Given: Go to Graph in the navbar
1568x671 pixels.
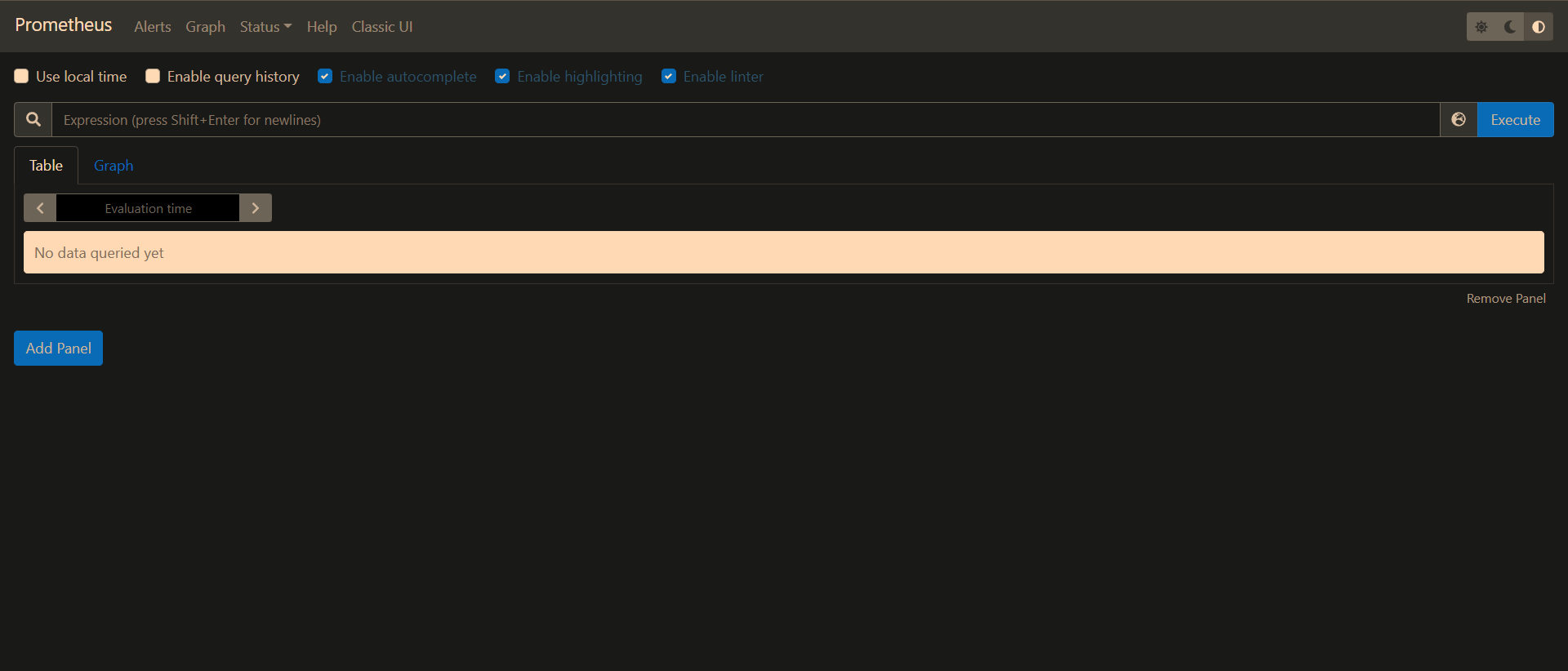Looking at the screenshot, I should pyautogui.click(x=205, y=27).
